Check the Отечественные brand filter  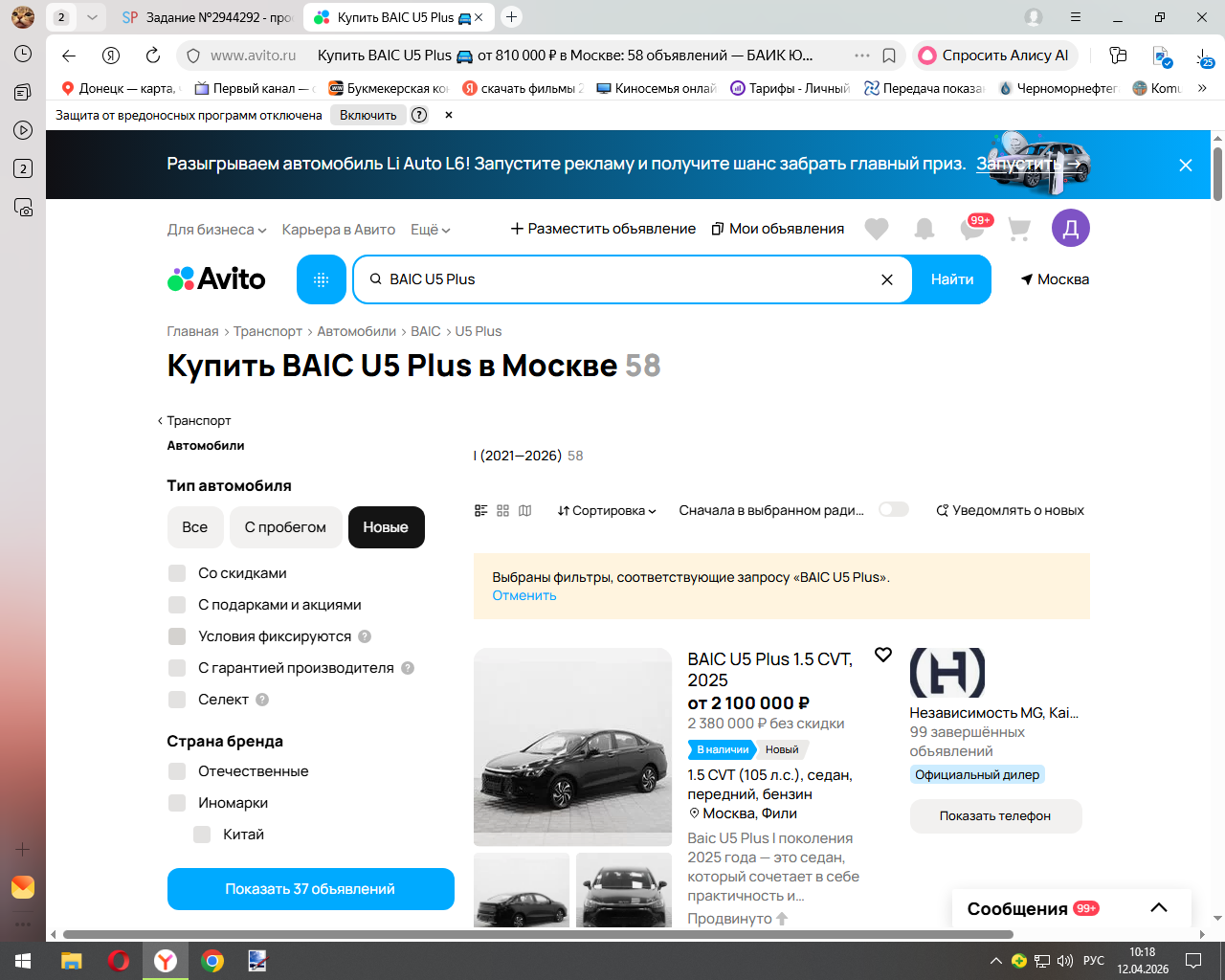click(177, 771)
